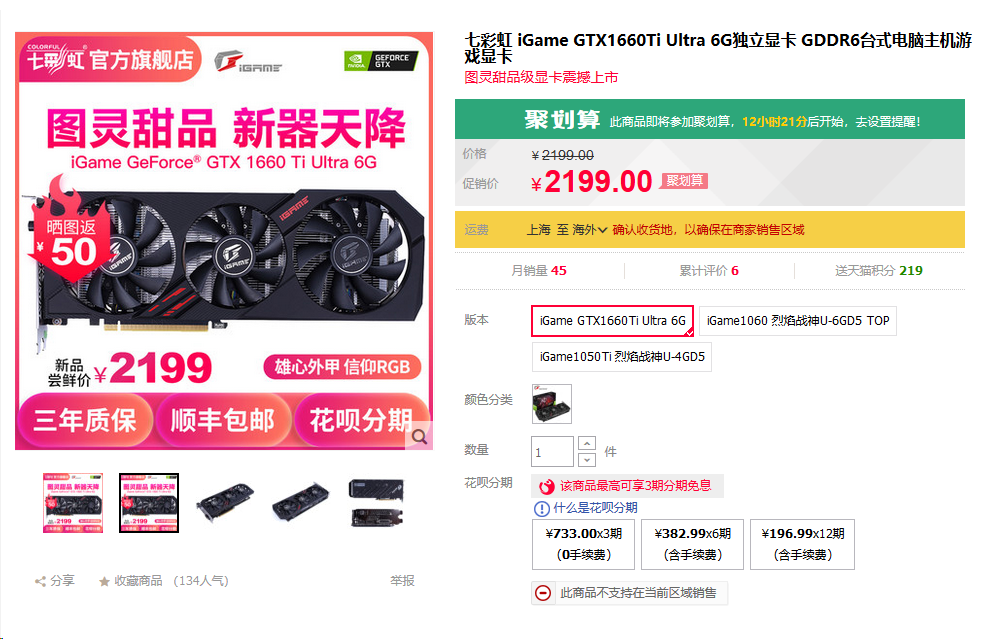
Task: Choose the ¥196.99x12期 installment plan
Action: click(x=803, y=544)
